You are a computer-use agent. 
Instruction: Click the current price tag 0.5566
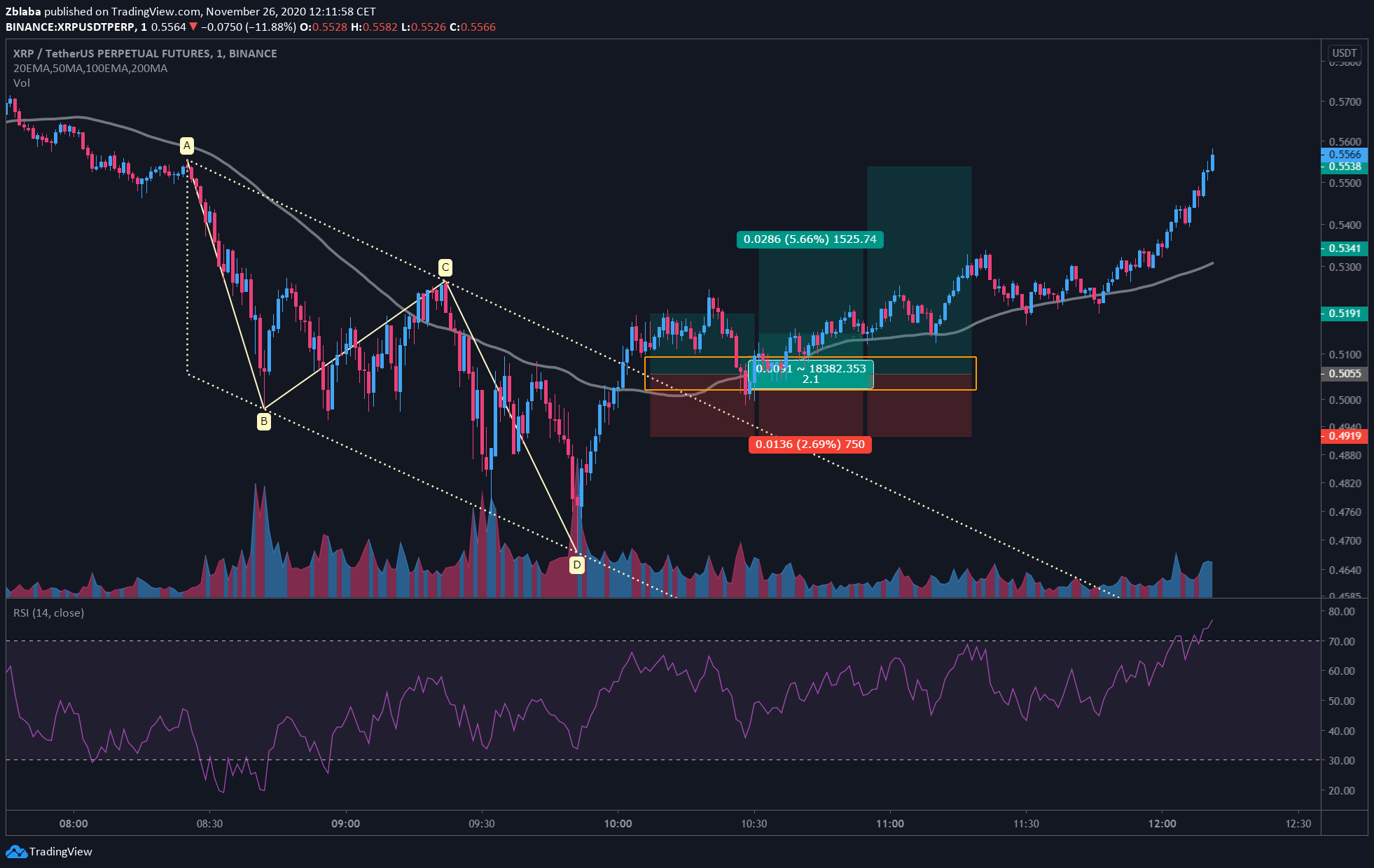[1344, 155]
